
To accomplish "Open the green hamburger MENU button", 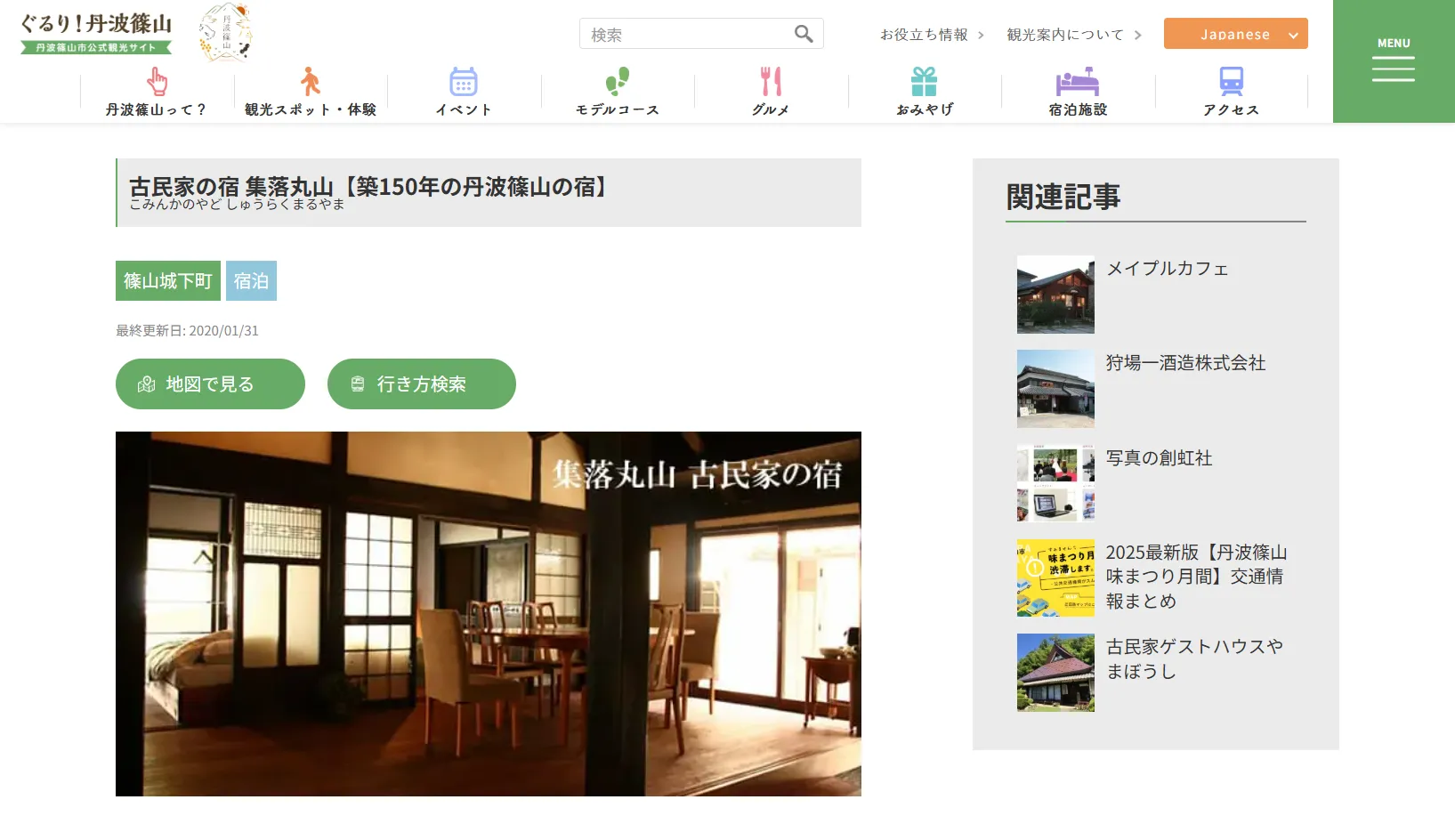I will coord(1393,61).
